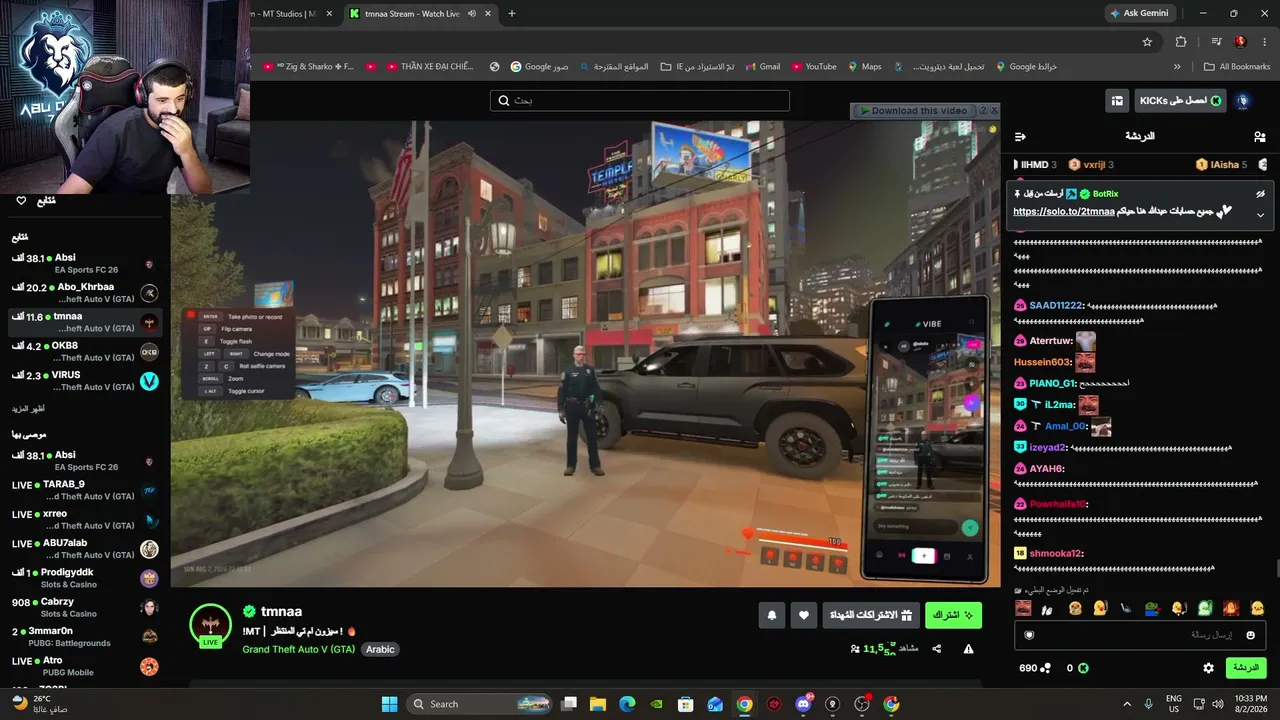Open the tmnaa channel avatar with LIVE badge
Viewport: 1280px width, 720px height.
210,625
